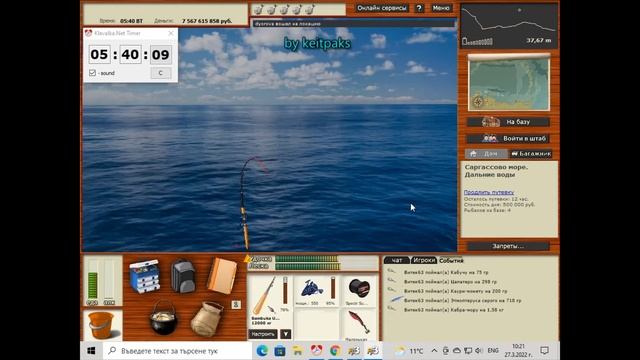Open the fishing journal notebook
640x360 pixels.
[x=222, y=276]
